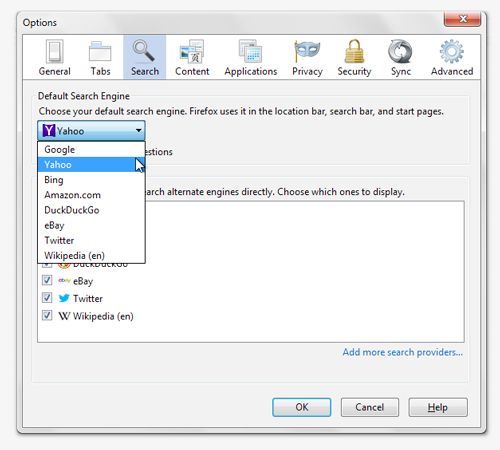Uncheck the Wikipedia (en) checkbox

click(47, 315)
